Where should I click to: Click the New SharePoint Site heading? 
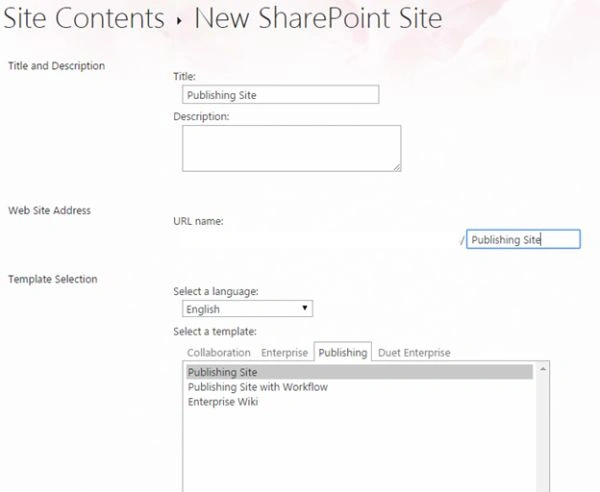pyautogui.click(x=318, y=18)
